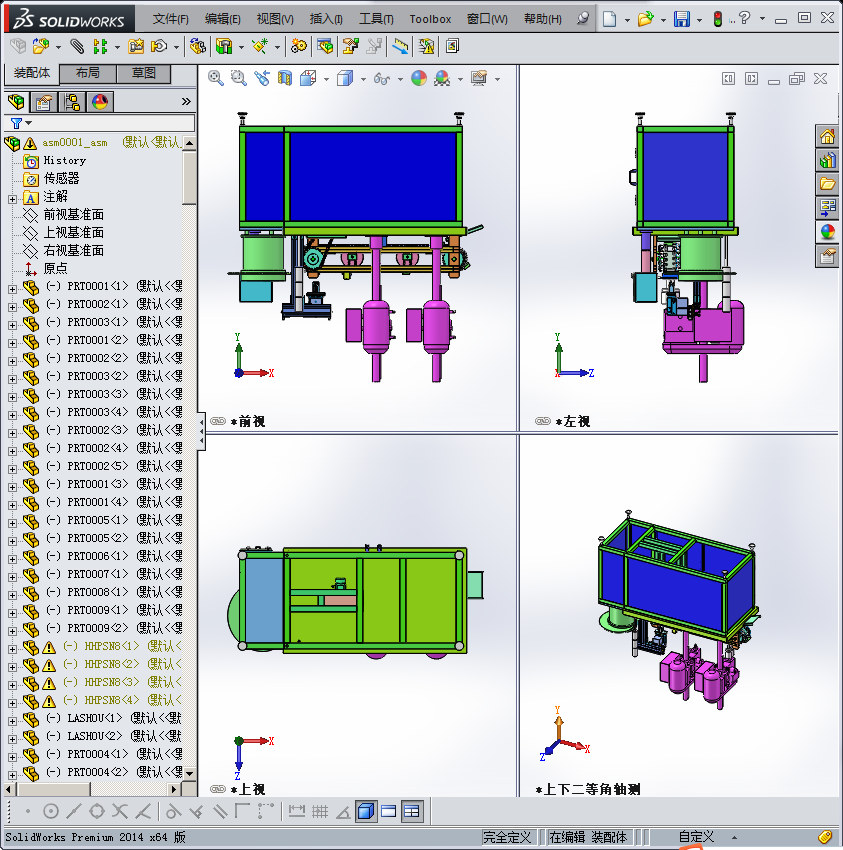The image size is (843, 850).
Task: Select the Zoom to Fit tool
Action: pyautogui.click(x=215, y=77)
